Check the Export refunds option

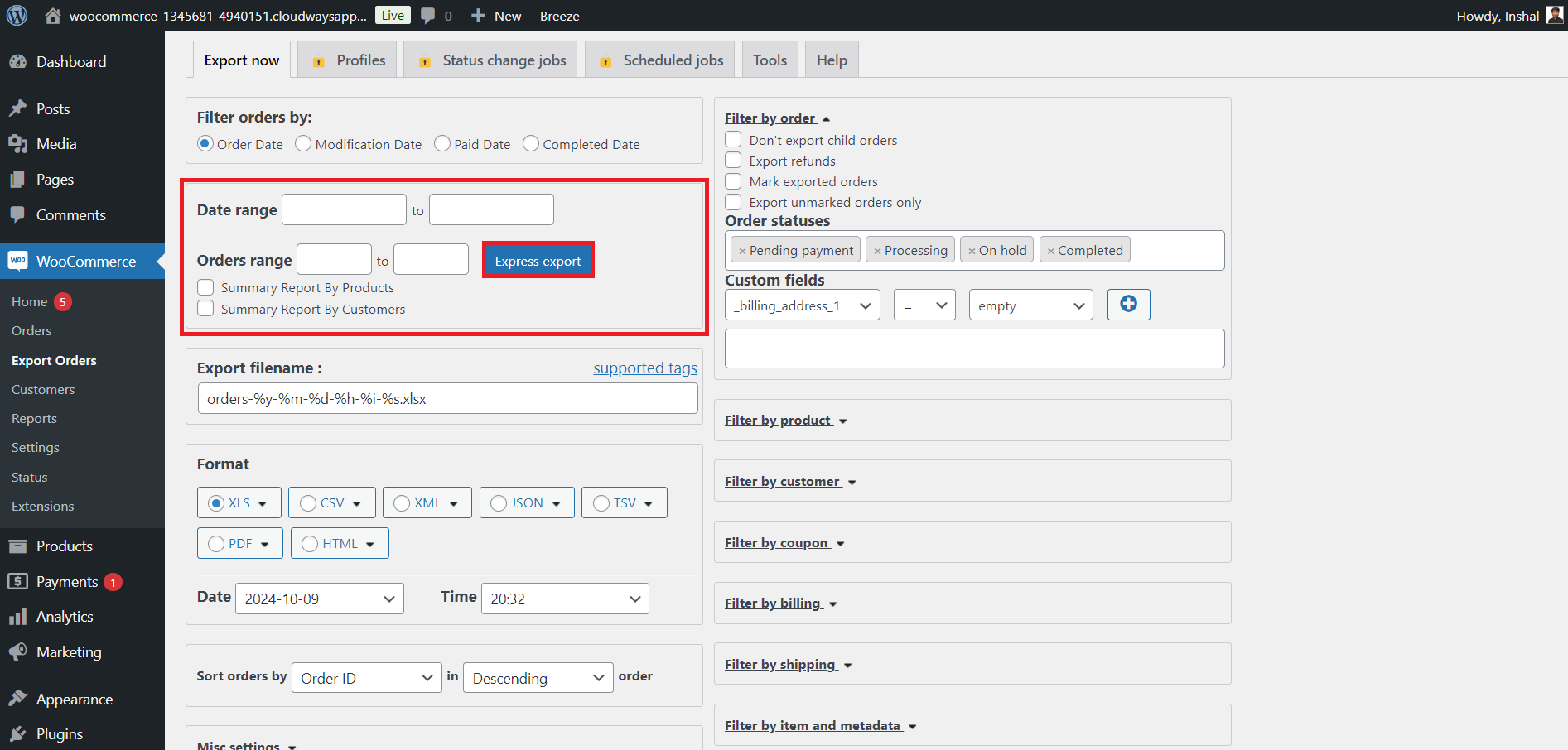coord(733,161)
